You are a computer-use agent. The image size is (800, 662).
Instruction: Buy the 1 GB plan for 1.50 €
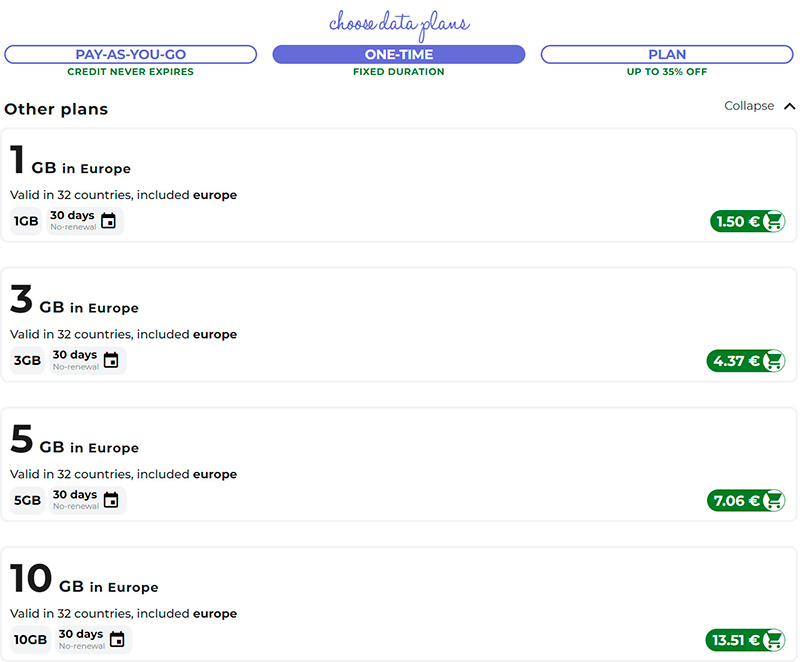pyautogui.click(x=738, y=221)
